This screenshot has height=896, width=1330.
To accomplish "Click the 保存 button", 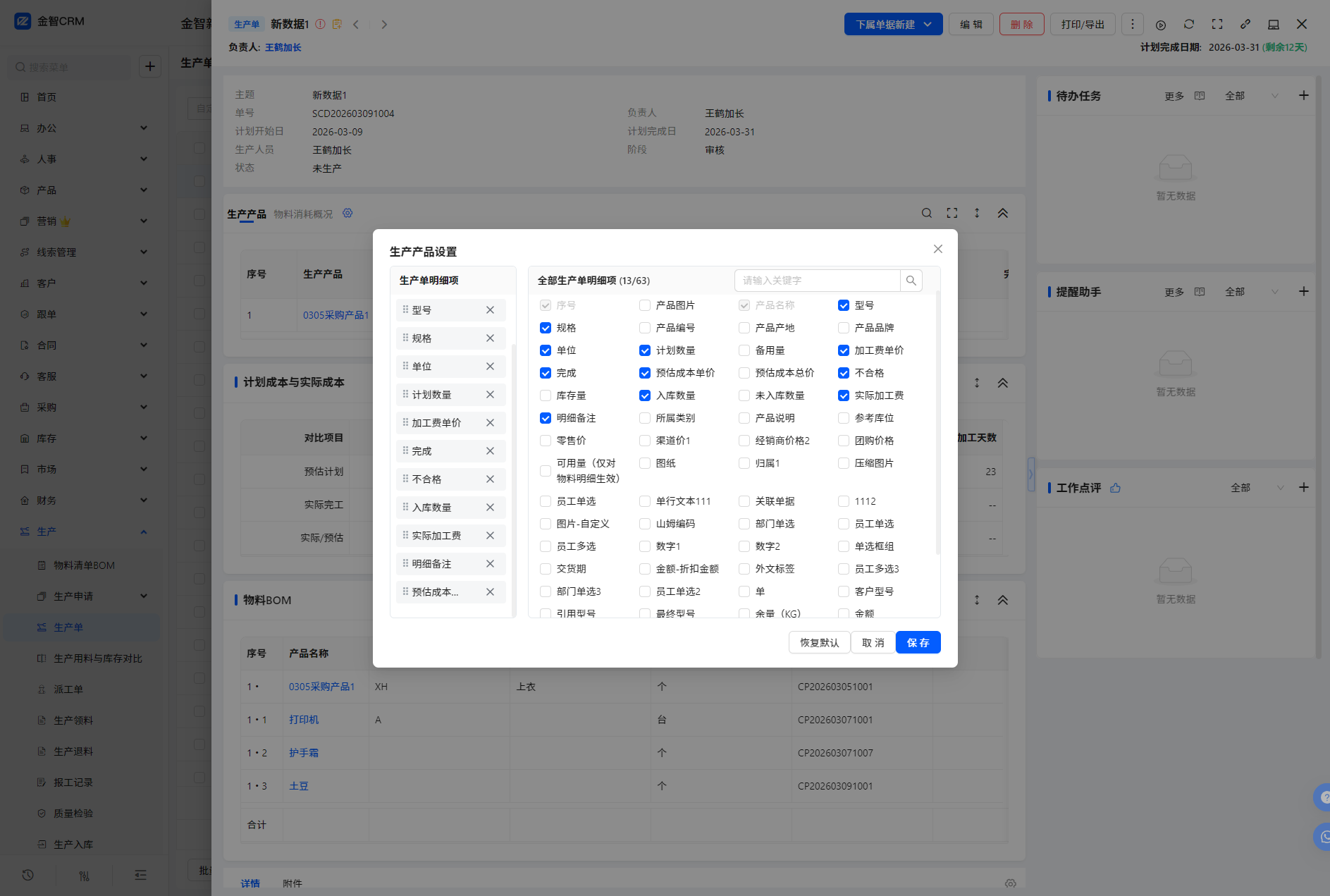I will click(x=918, y=642).
